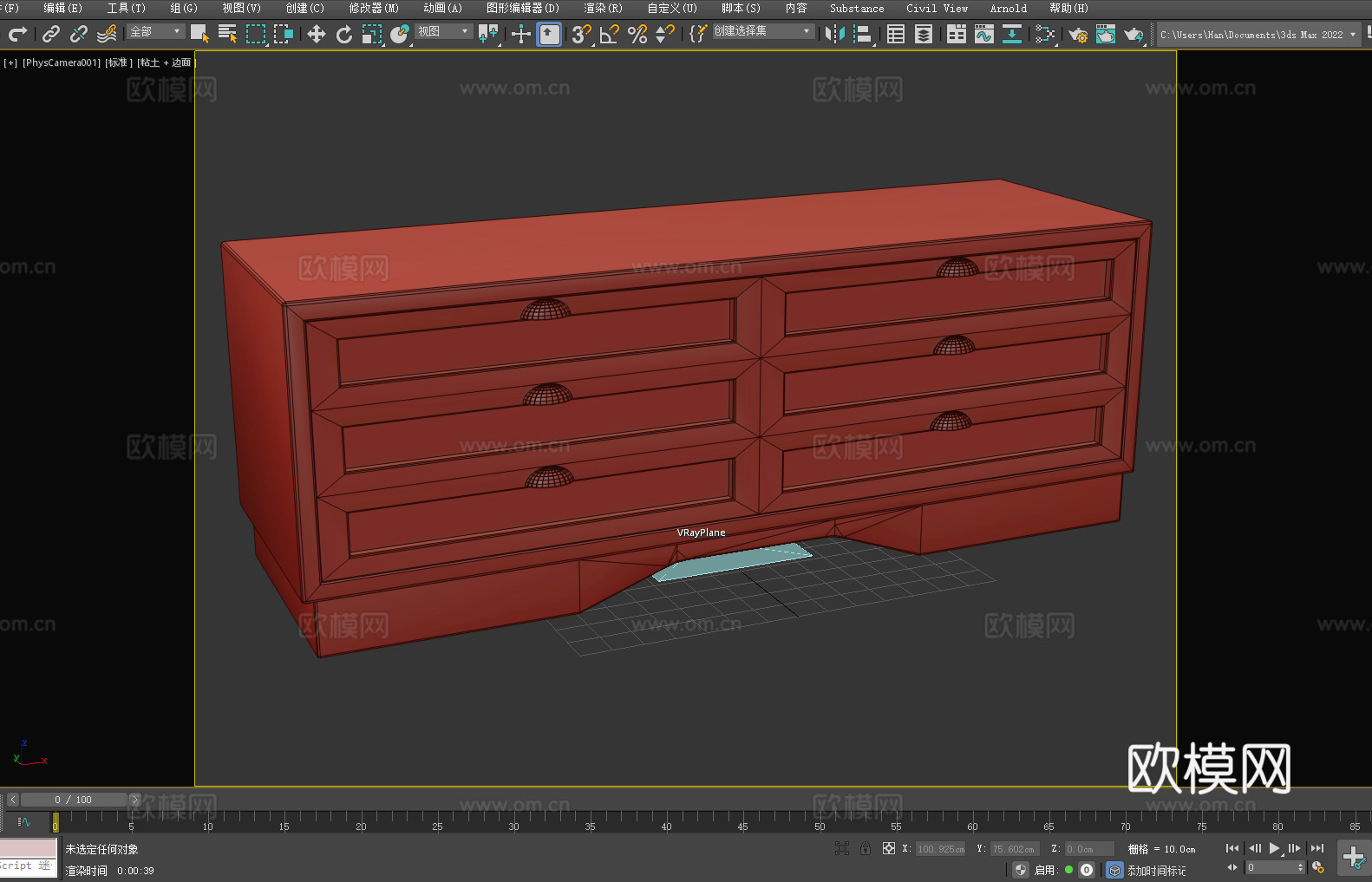This screenshot has height=882, width=1372.
Task: Click the 0 / 100 time slider handle
Action: tap(74, 800)
